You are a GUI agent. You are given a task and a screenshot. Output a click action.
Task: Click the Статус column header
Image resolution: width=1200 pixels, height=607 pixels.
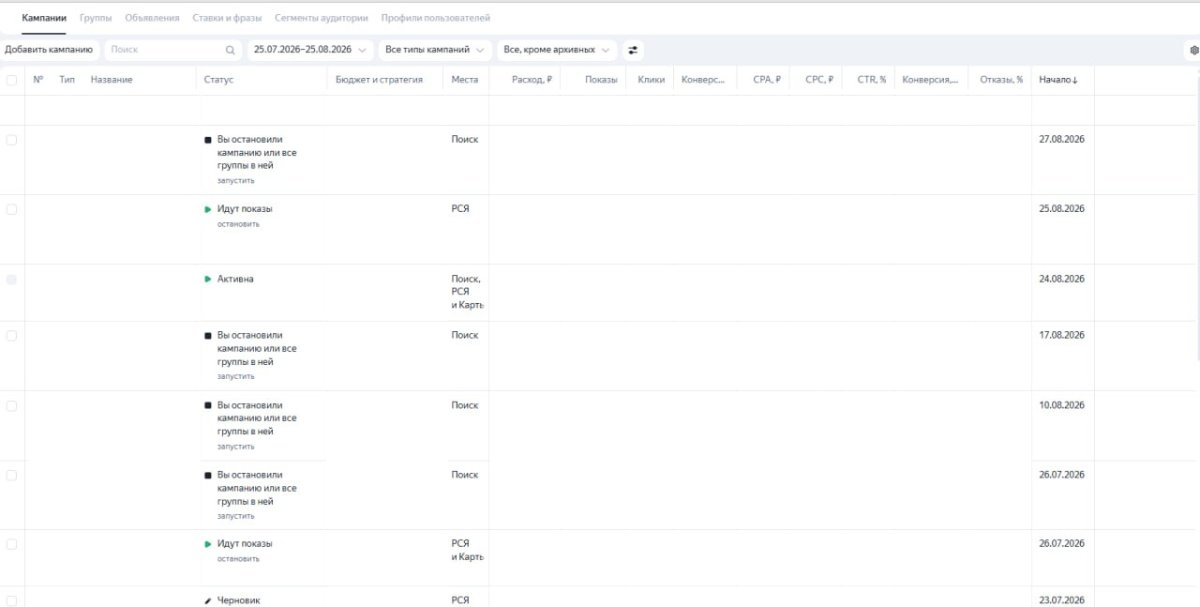(218, 80)
